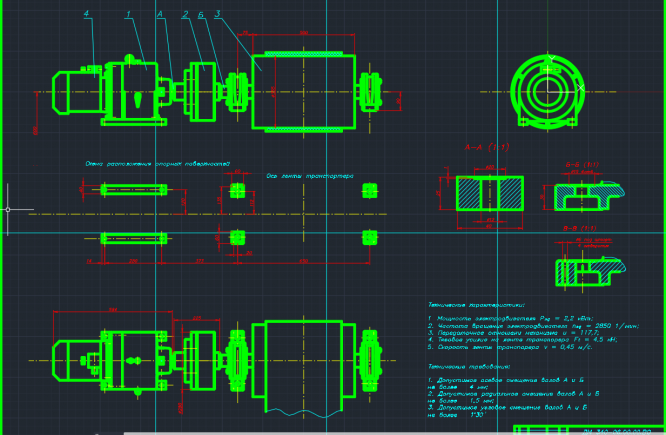Click the 'Ось ленты транспортера' annotation

310,176
